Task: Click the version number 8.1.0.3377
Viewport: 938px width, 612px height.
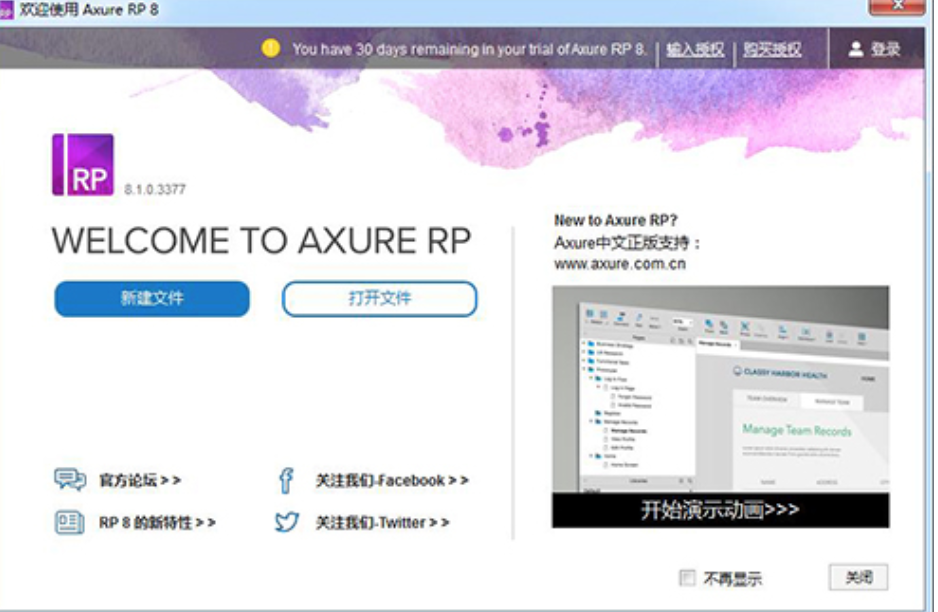Action: click(155, 190)
